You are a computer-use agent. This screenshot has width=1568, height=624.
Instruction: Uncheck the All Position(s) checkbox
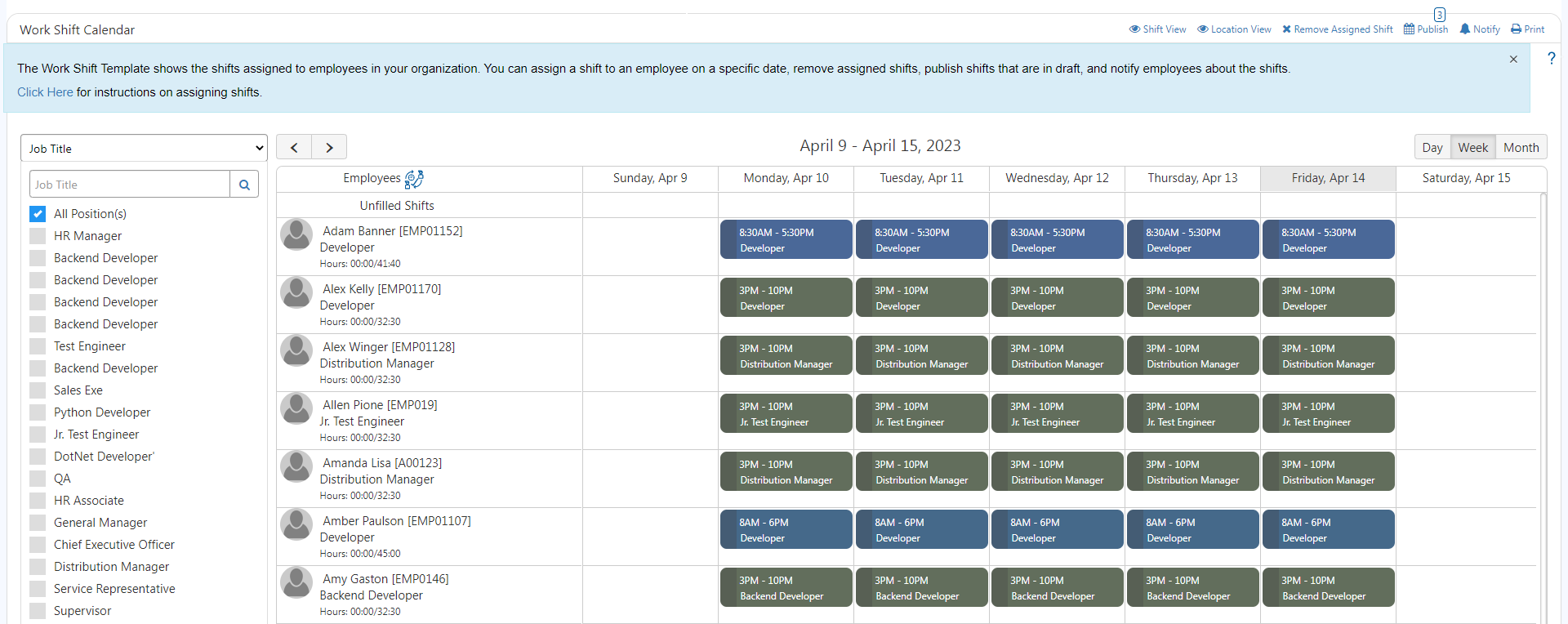tap(38, 214)
